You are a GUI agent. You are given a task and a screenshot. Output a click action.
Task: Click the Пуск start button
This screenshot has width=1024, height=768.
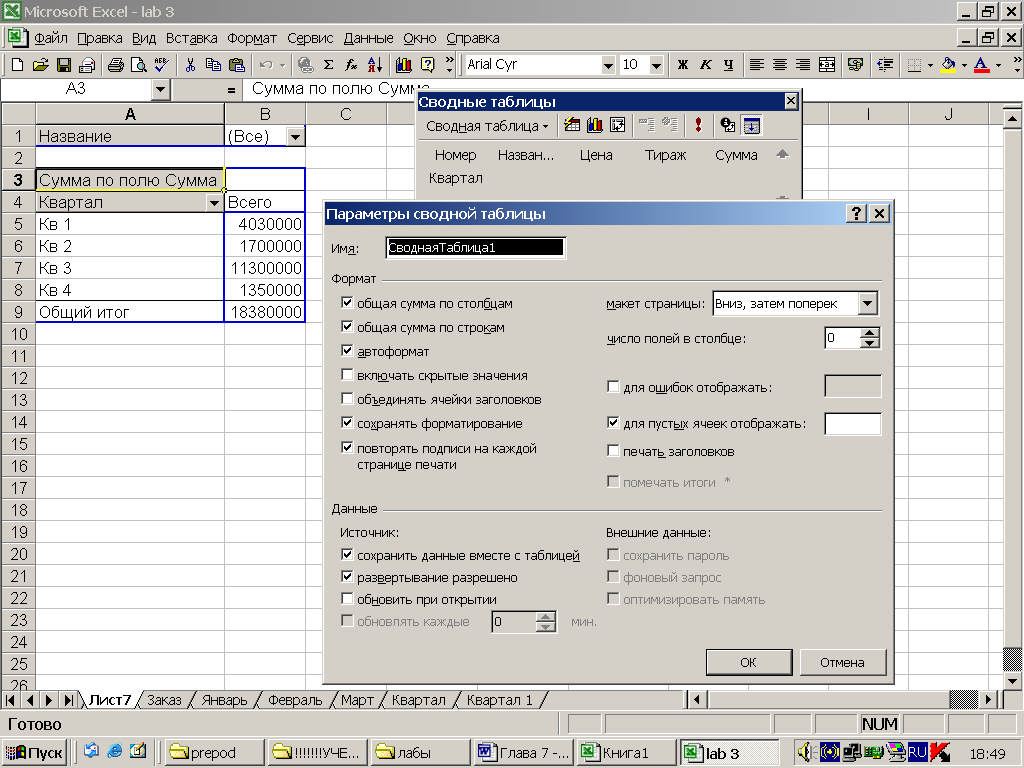click(x=34, y=753)
